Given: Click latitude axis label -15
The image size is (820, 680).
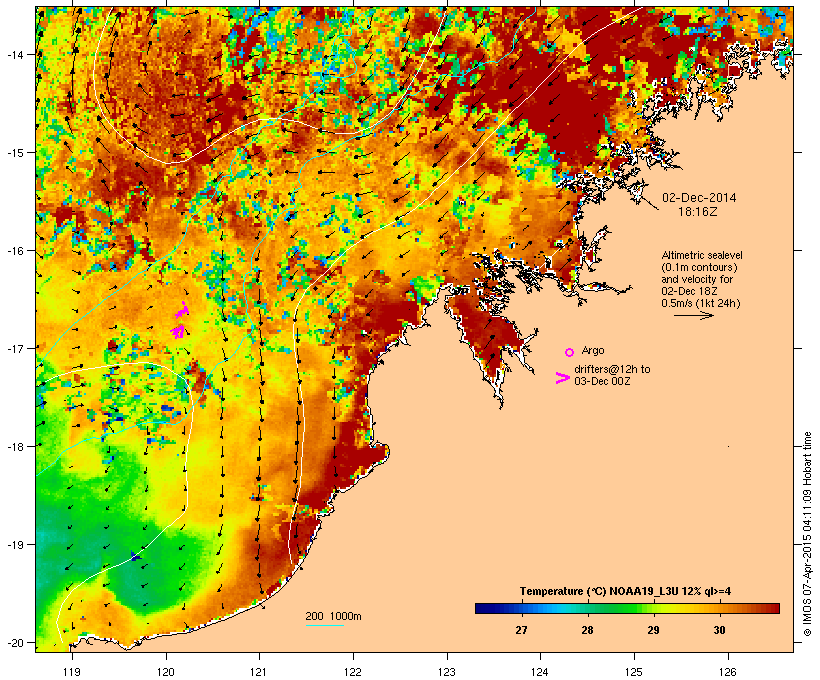Looking at the screenshot, I should [14, 153].
